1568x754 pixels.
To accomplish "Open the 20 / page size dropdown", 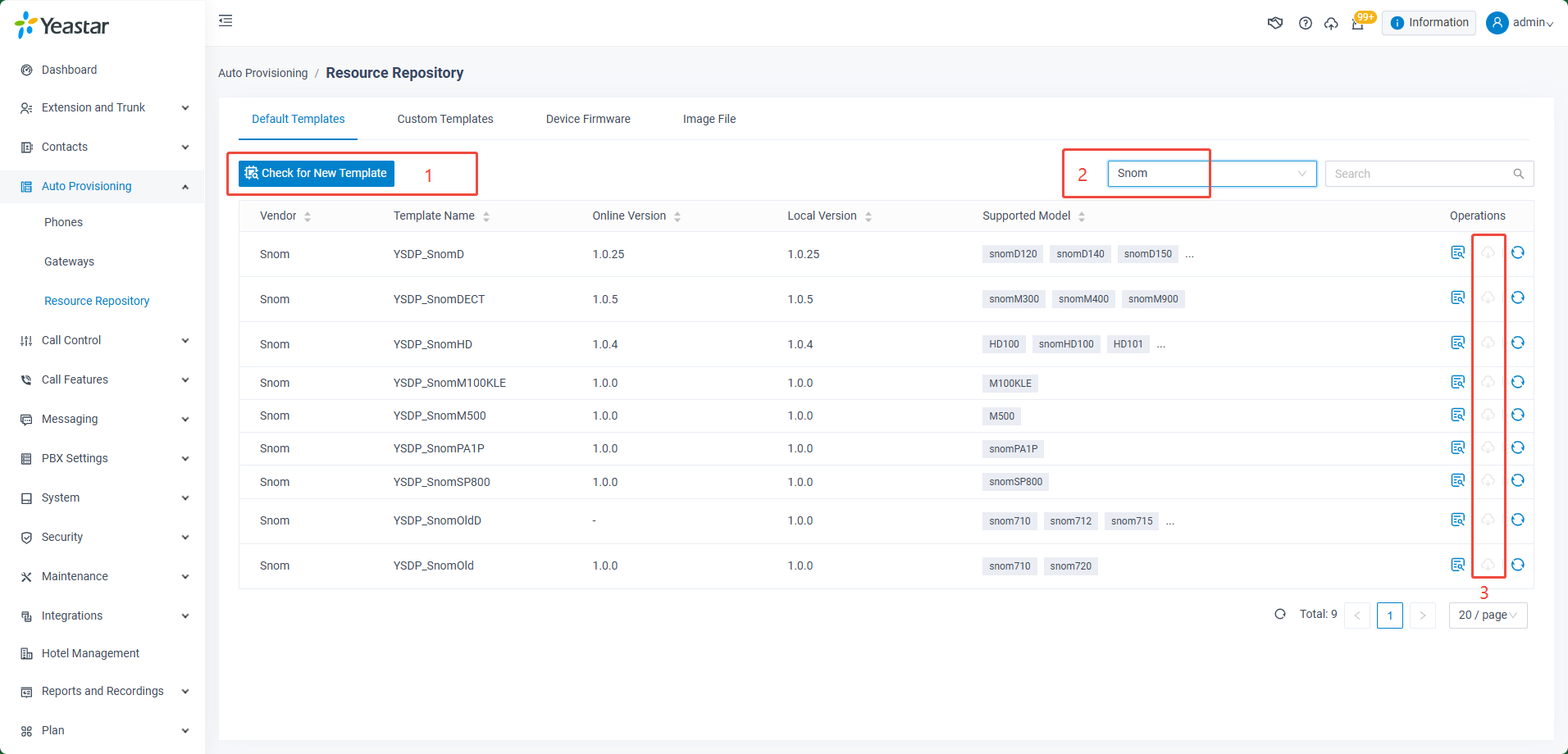I will (1488, 615).
